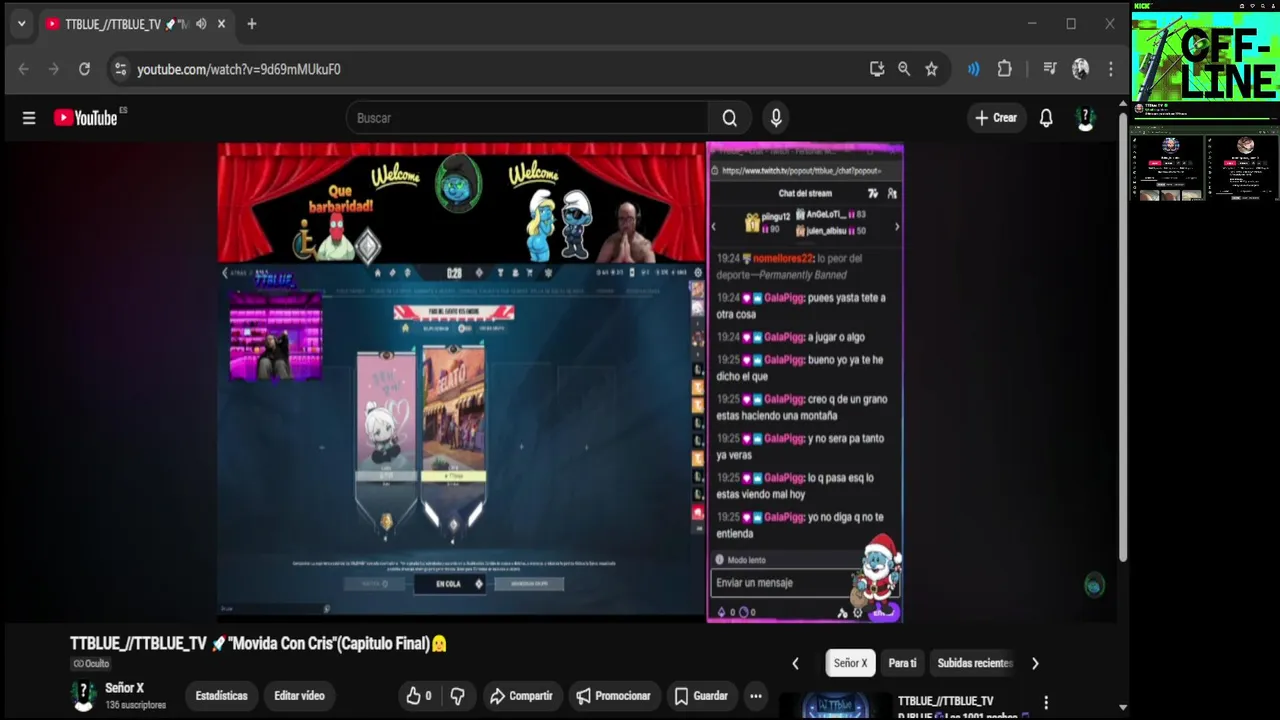
Task: Click the Crear button
Action: click(996, 118)
